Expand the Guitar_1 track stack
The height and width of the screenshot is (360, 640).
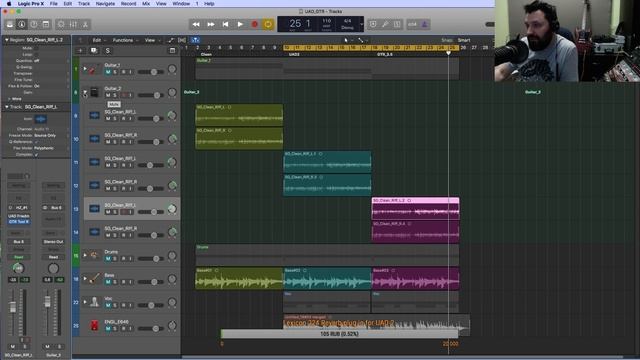point(85,69)
